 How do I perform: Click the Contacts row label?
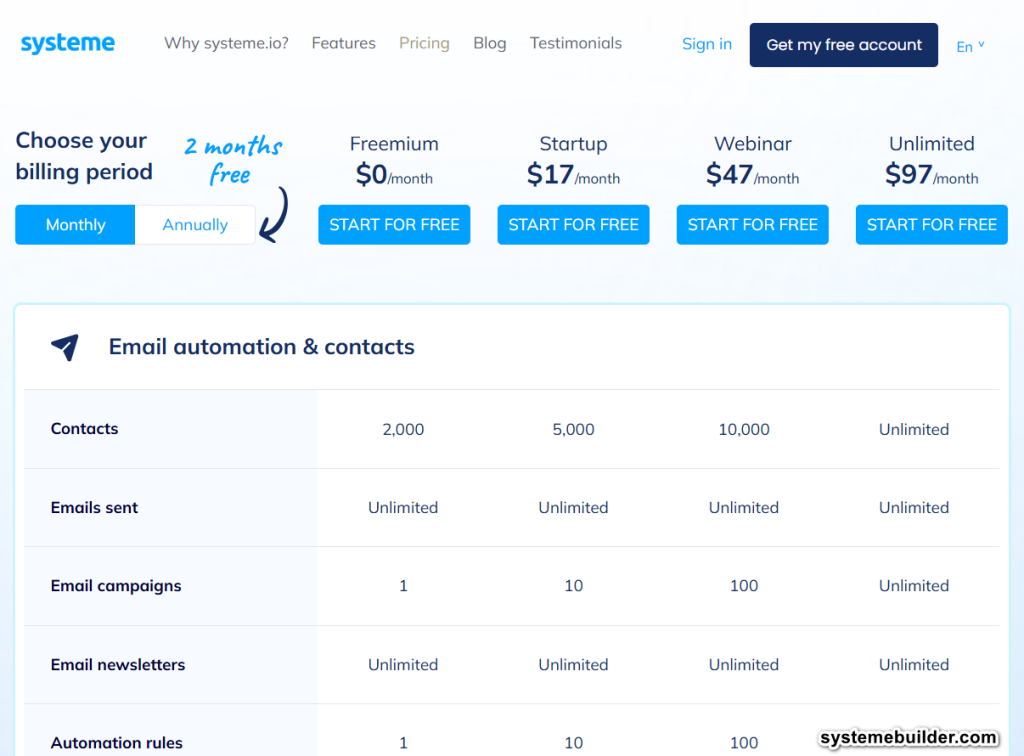84,428
